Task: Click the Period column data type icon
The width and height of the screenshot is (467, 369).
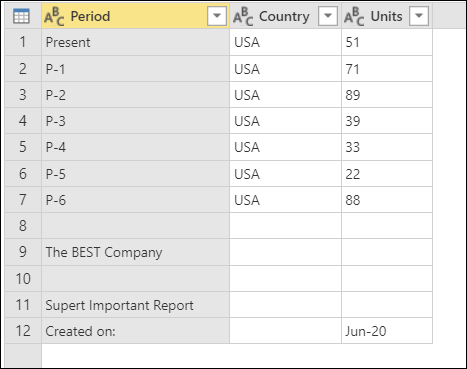Action: click(x=54, y=16)
